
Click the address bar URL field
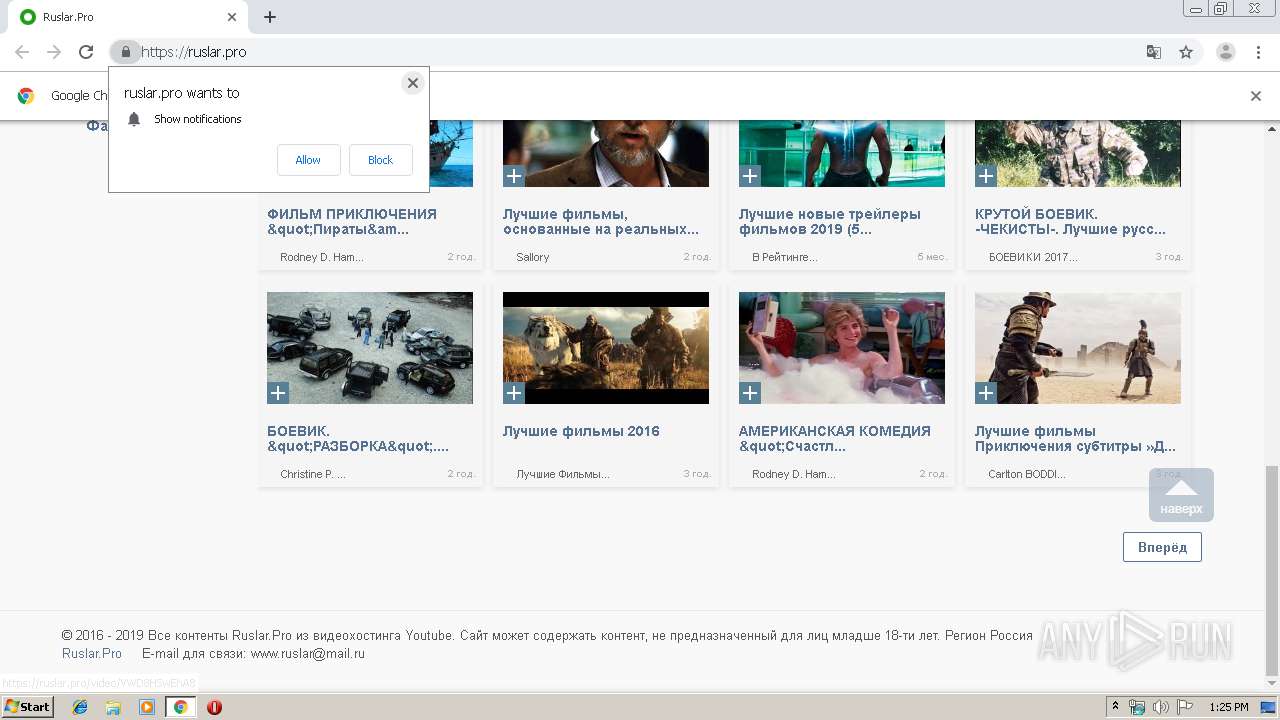click(640, 52)
